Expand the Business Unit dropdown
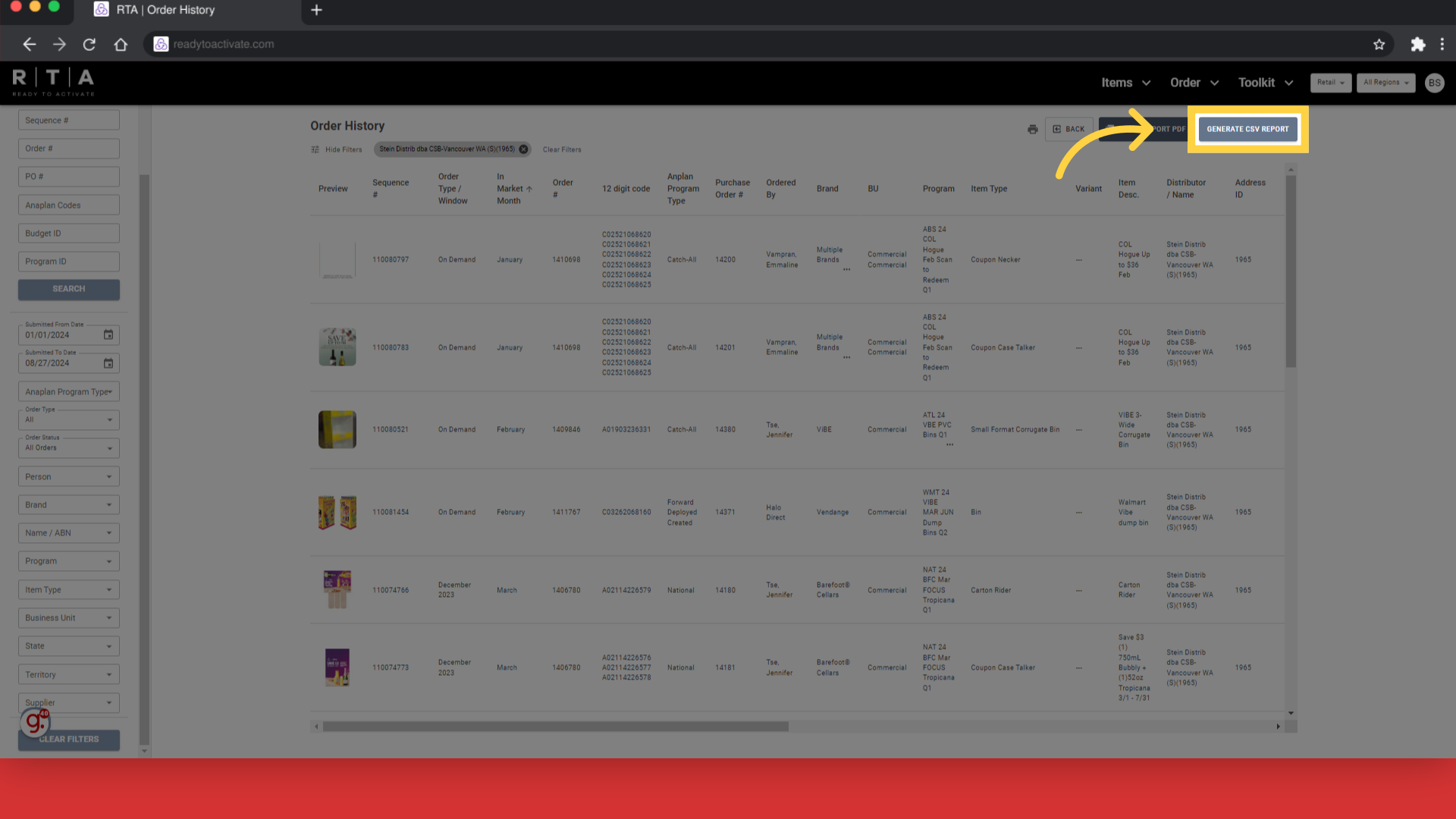 click(68, 618)
